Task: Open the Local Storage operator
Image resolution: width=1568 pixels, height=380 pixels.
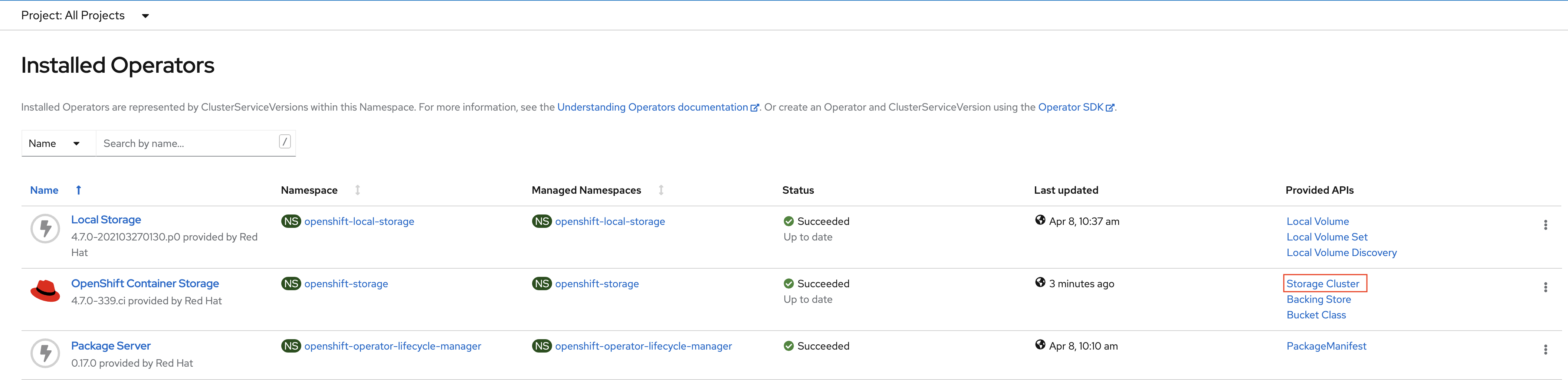Action: (x=106, y=220)
